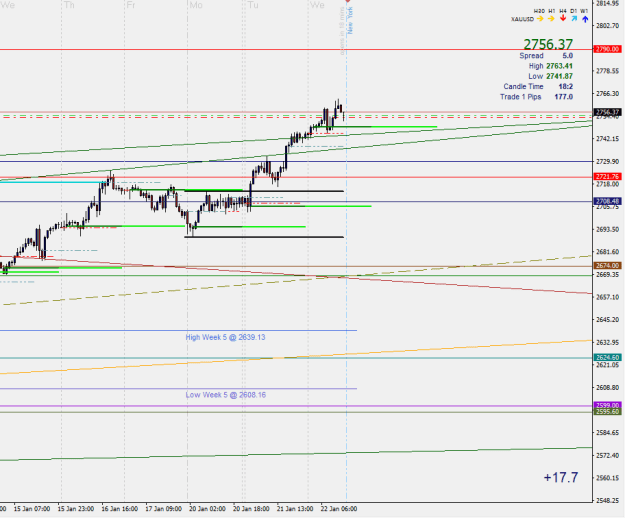Select the black current-price tag on axis
The image size is (625, 518).
click(607, 112)
